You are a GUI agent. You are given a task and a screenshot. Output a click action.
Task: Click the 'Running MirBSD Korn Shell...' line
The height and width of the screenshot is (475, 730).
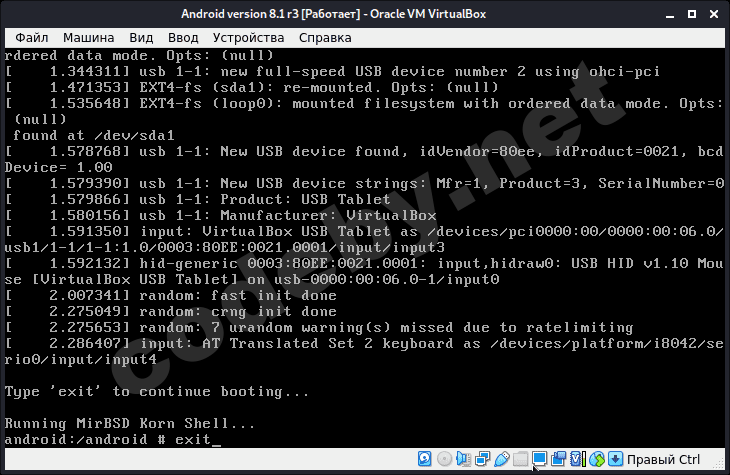(130, 423)
